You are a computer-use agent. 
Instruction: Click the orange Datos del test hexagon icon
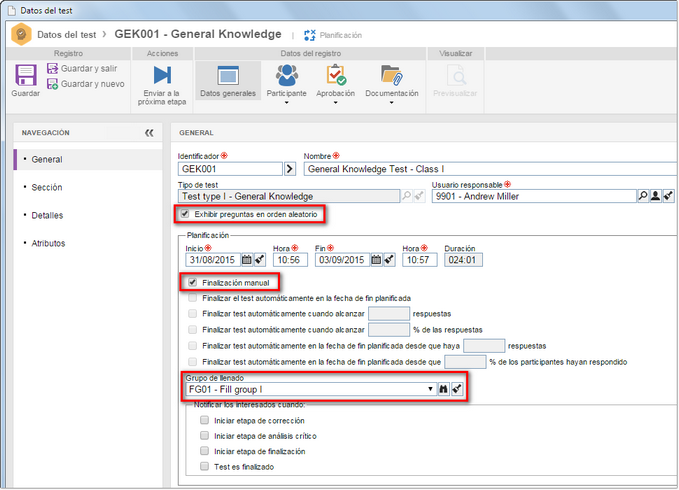pos(21,34)
